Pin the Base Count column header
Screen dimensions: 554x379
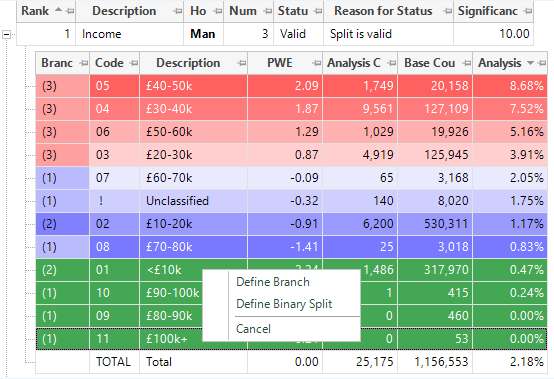click(x=466, y=63)
